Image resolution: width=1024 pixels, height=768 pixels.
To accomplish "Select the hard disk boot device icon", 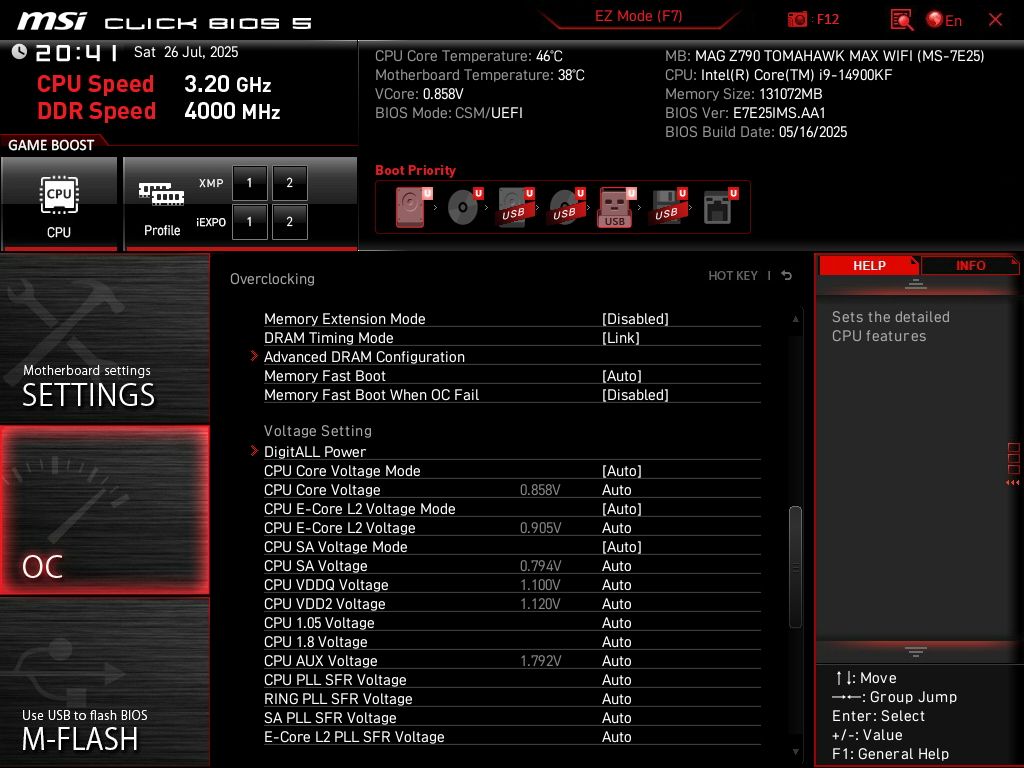I will [411, 207].
